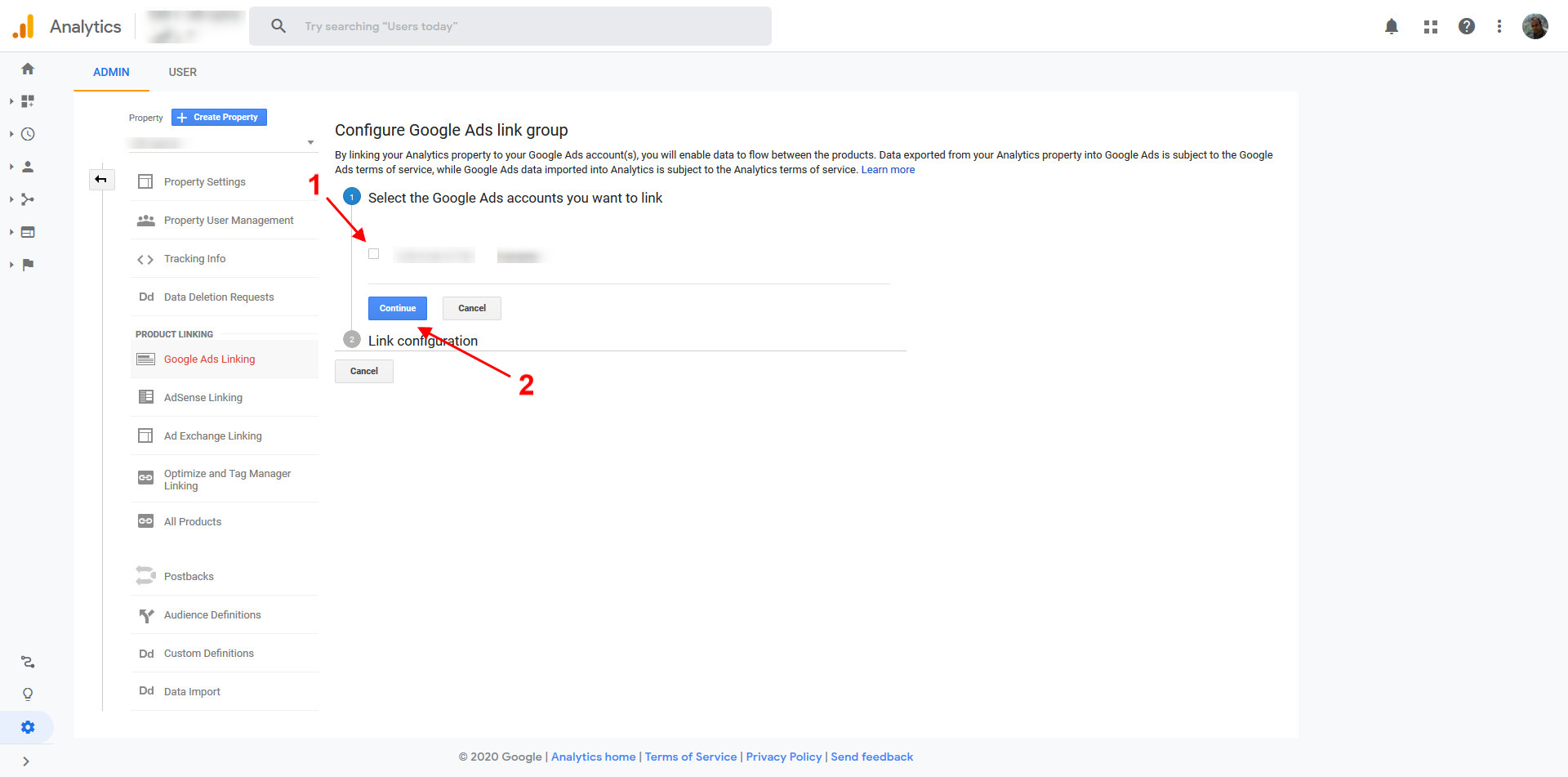The image size is (1568, 777).
Task: Open Realtime clock icon in sidebar
Action: click(x=28, y=134)
